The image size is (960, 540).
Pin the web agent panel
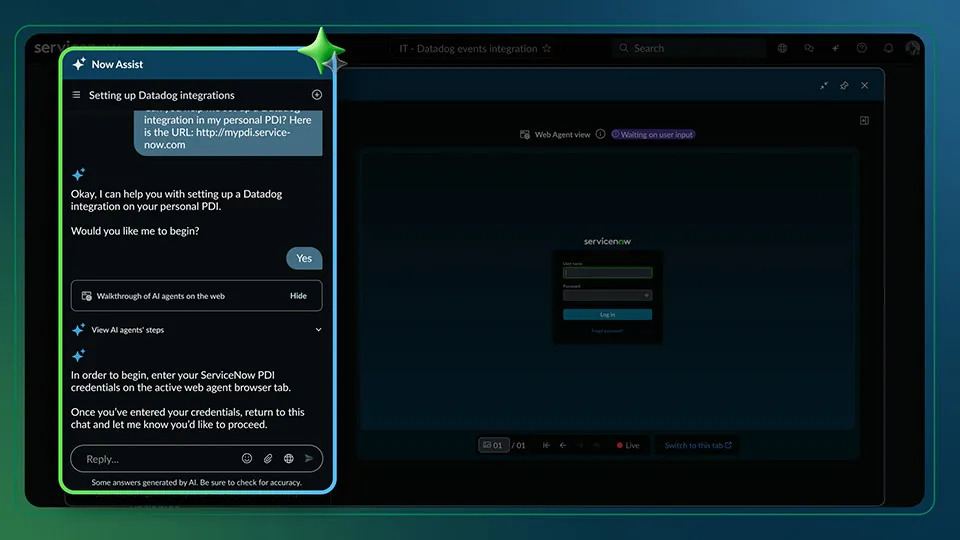(x=844, y=86)
